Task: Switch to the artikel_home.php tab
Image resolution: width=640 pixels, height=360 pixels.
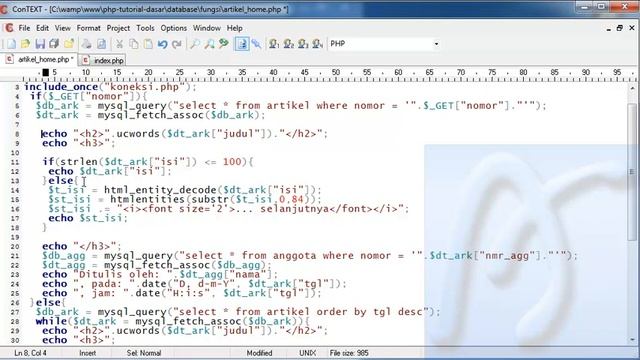Action: point(40,60)
